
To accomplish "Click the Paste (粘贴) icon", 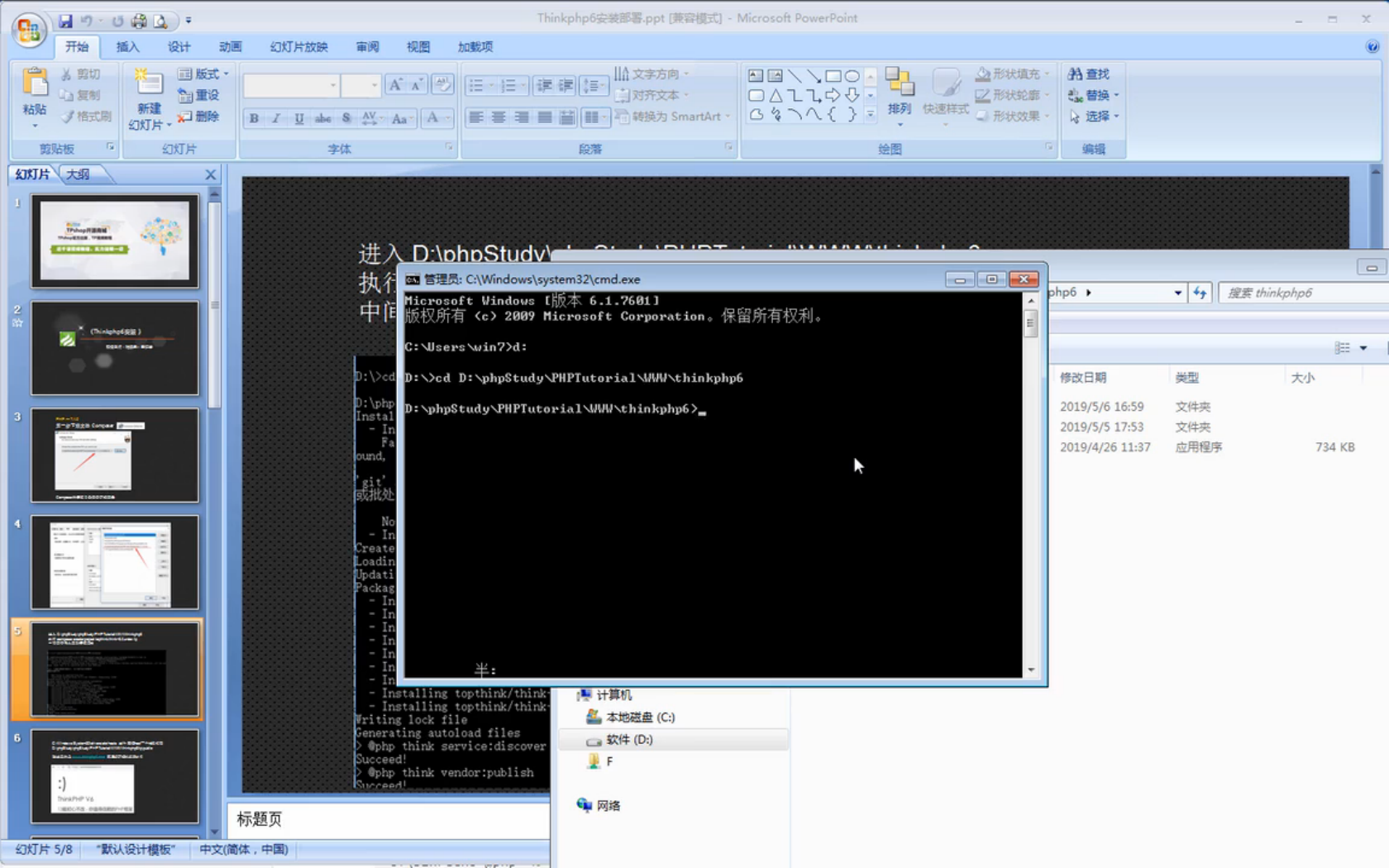I will coord(35,83).
